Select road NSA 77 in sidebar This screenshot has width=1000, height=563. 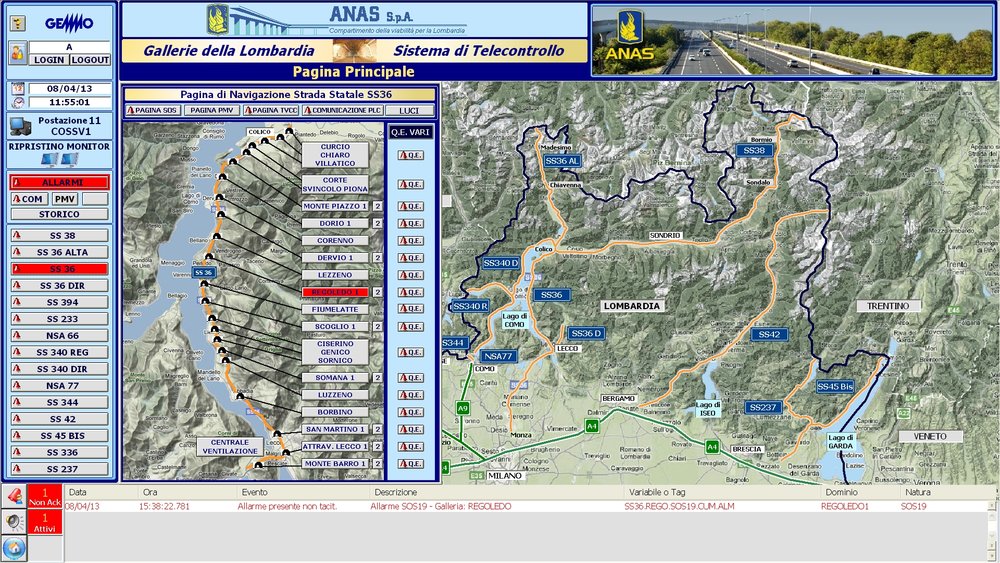59,385
